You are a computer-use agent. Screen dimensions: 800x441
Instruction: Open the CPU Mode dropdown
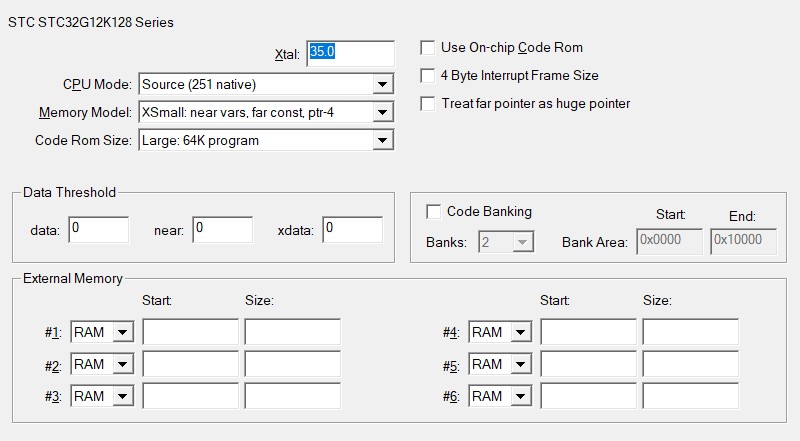click(x=266, y=84)
